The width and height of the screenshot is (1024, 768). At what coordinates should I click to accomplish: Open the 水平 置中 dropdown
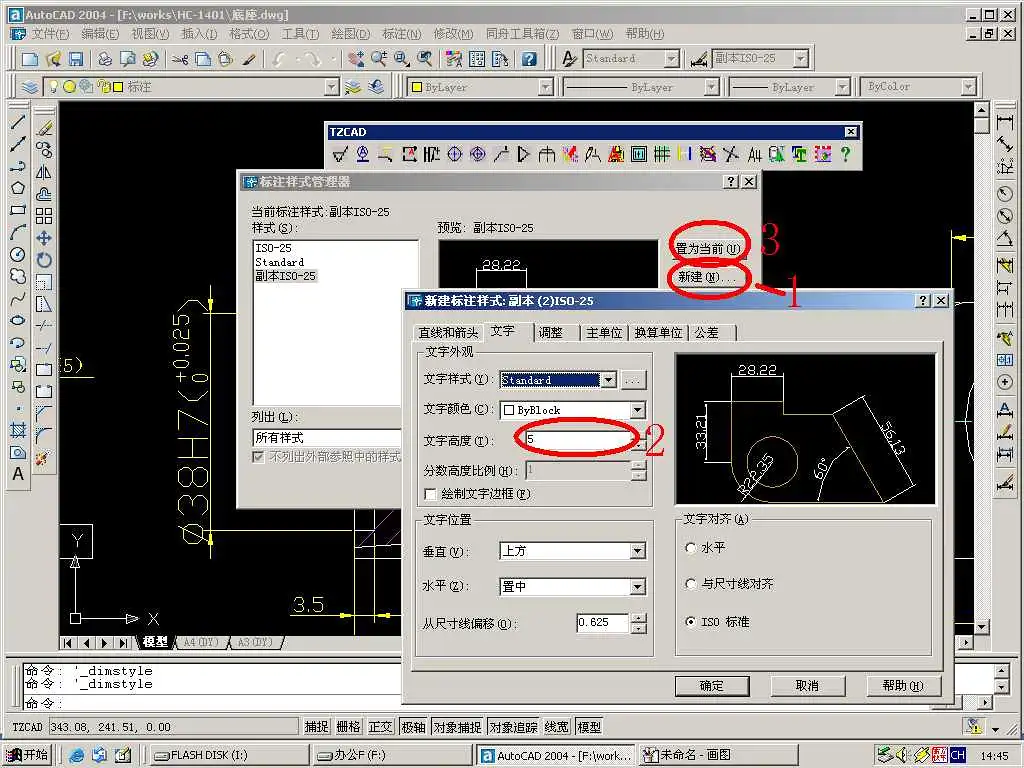pyautogui.click(x=637, y=586)
